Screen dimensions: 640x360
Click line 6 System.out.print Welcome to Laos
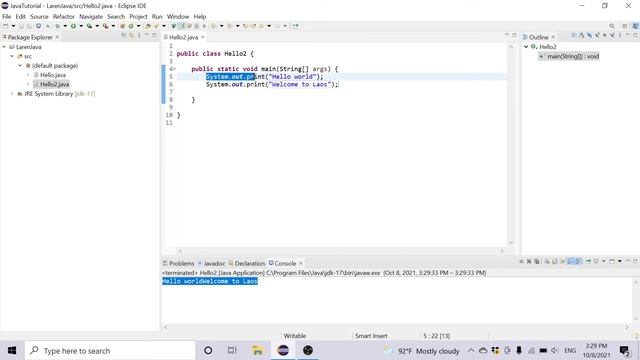[x=272, y=84]
